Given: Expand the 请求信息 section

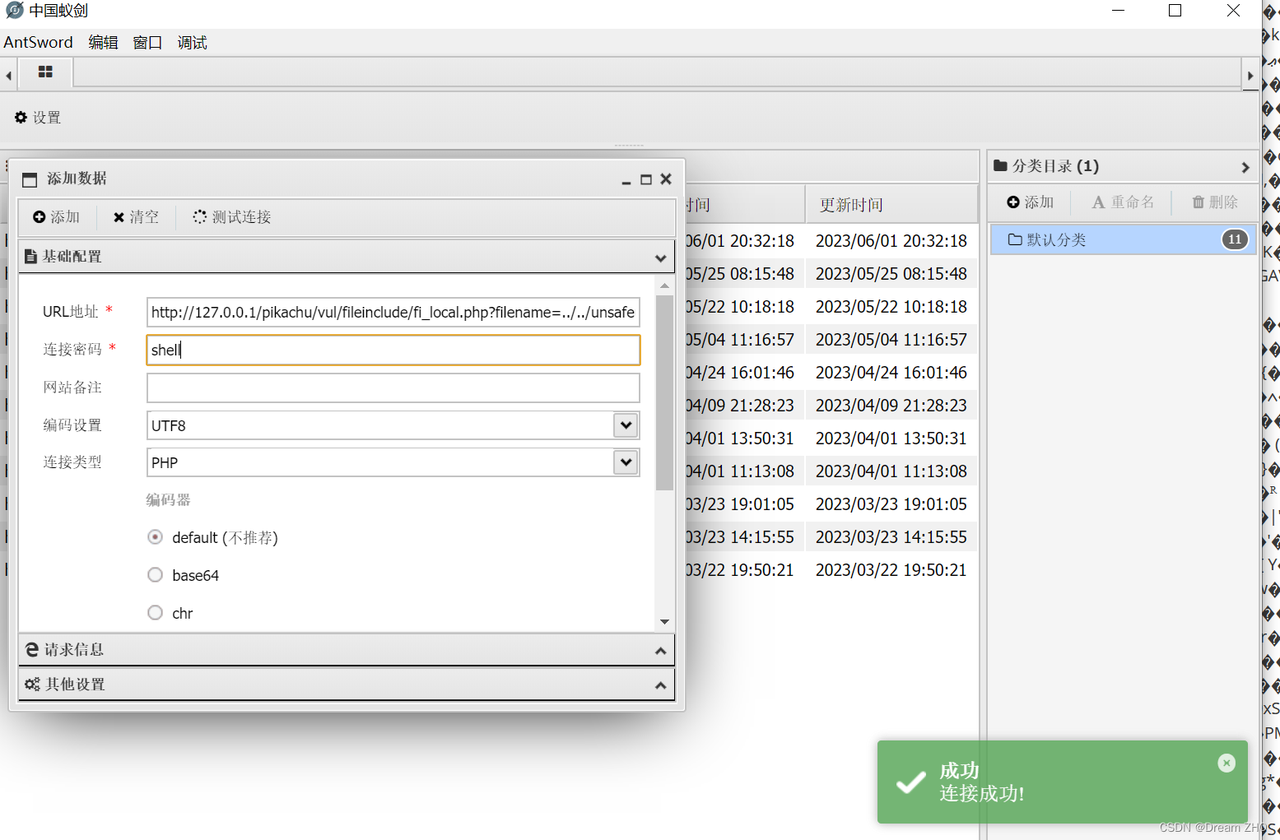Looking at the screenshot, I should (x=346, y=650).
